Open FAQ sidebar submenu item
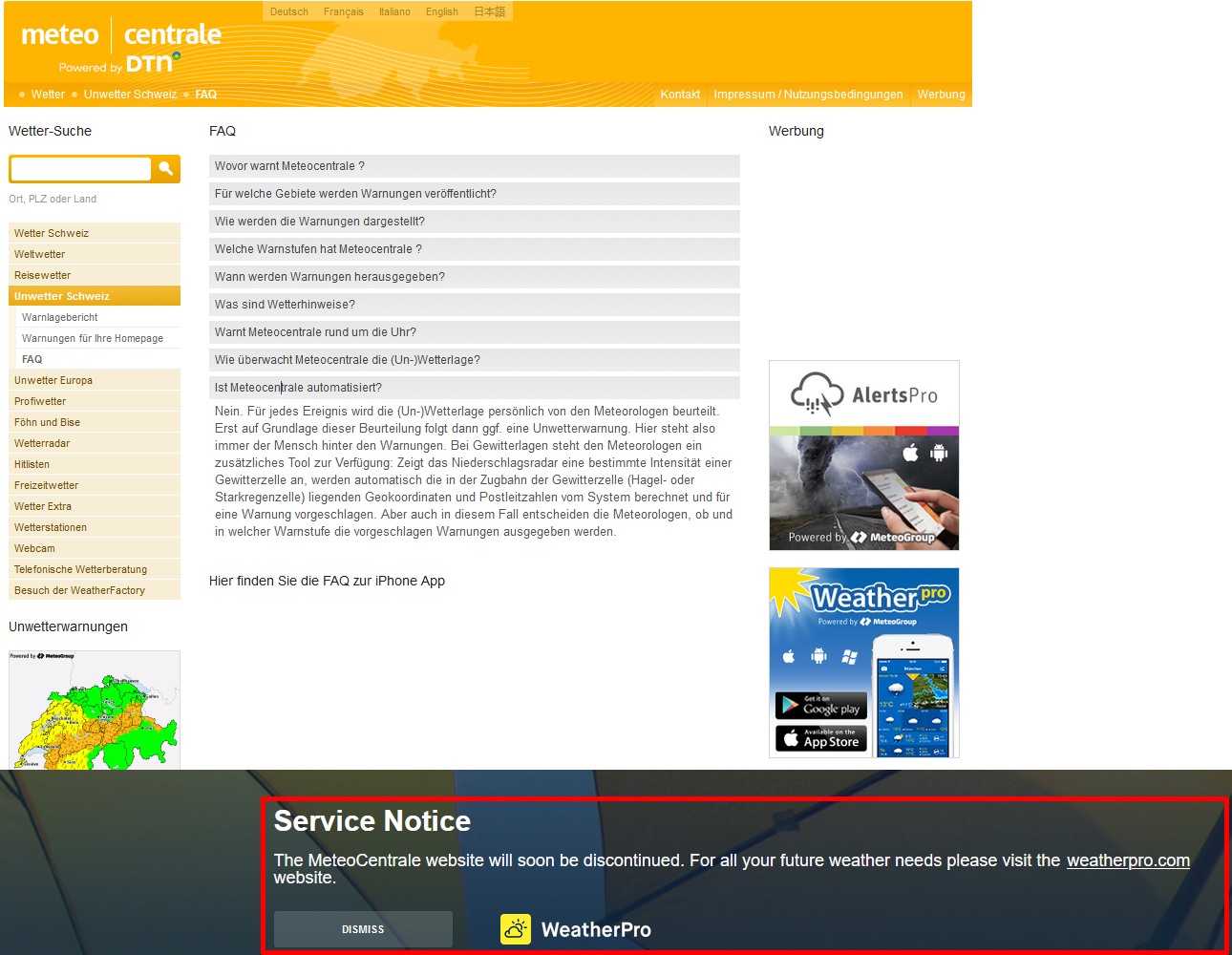1232x955 pixels. 99,359
